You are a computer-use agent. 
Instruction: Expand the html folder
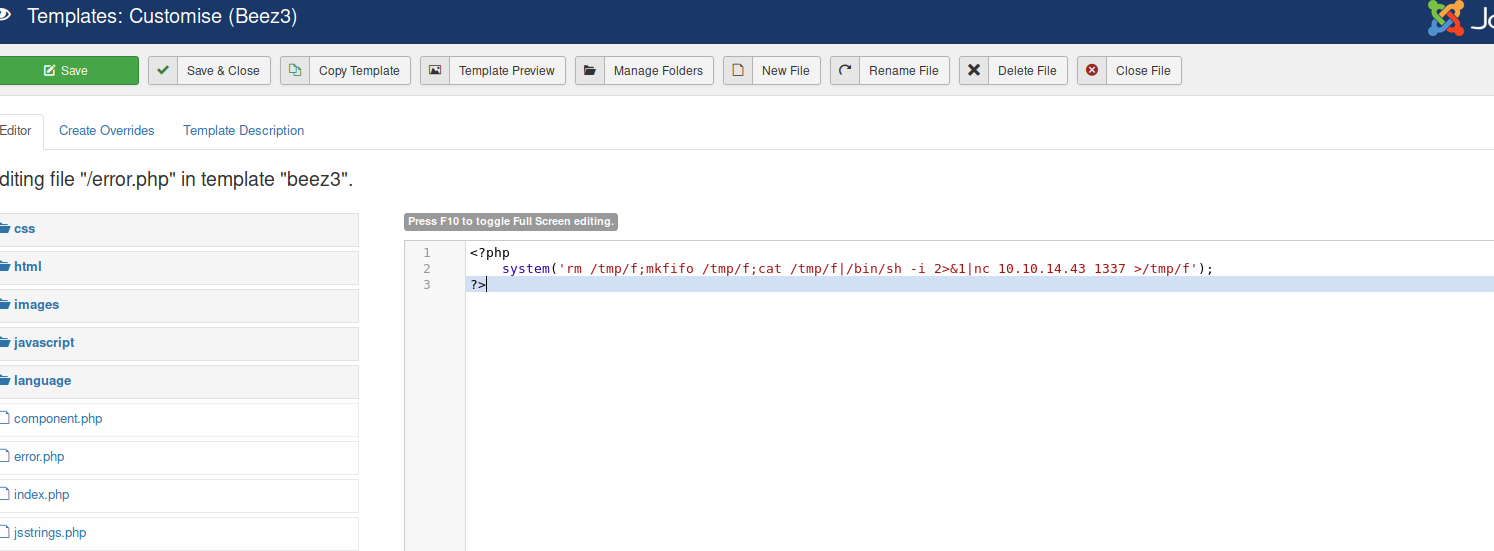(179, 267)
